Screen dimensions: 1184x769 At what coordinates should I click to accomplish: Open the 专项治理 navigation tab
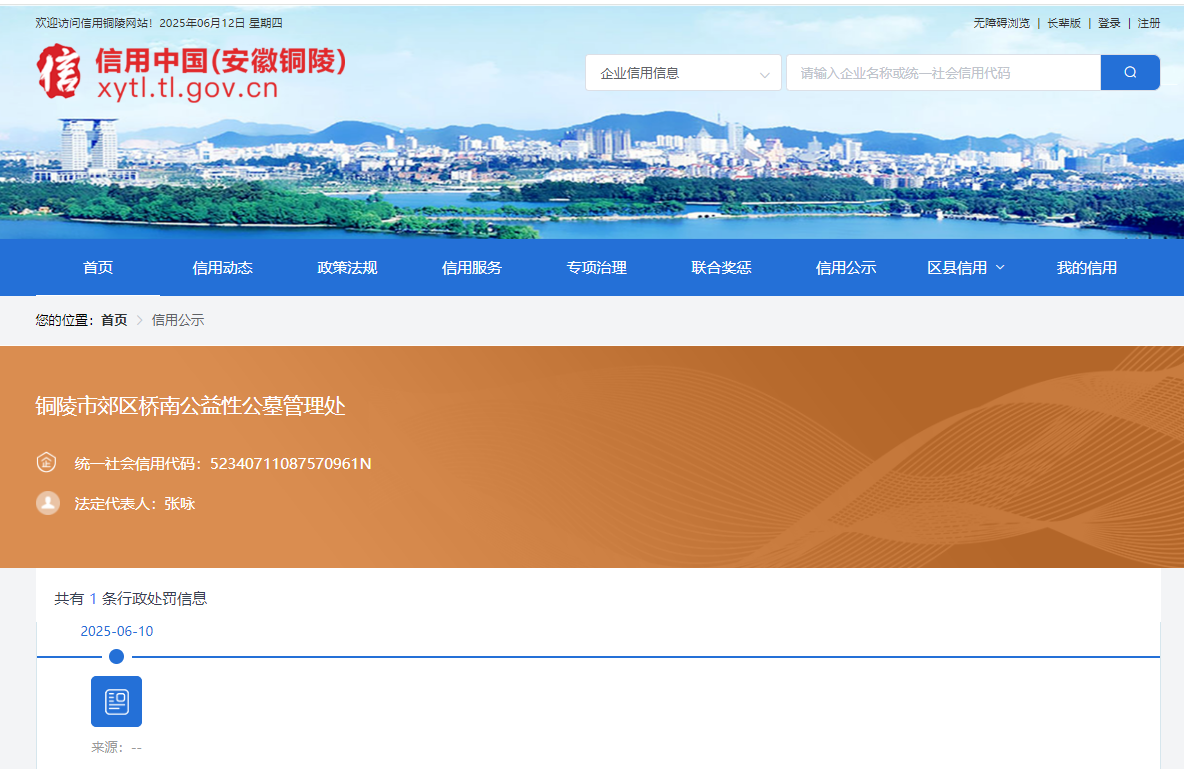point(597,267)
